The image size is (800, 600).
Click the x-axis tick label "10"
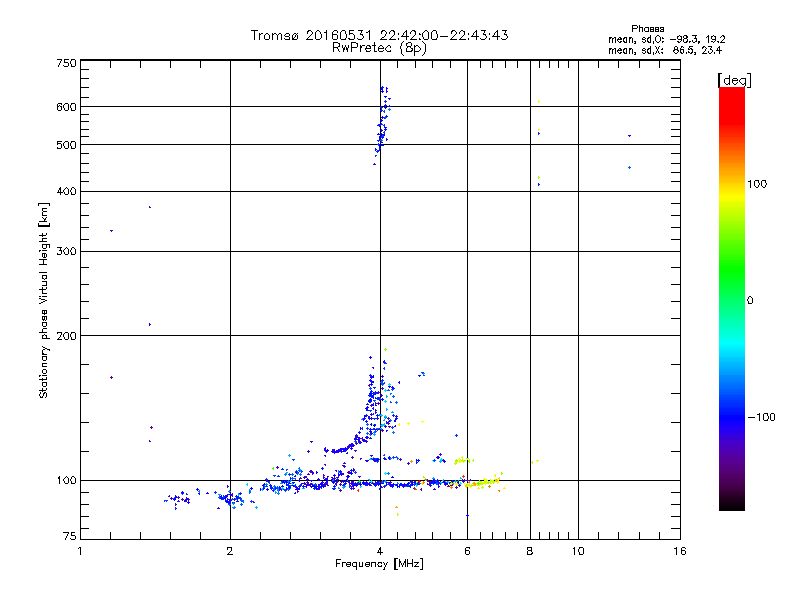click(578, 551)
